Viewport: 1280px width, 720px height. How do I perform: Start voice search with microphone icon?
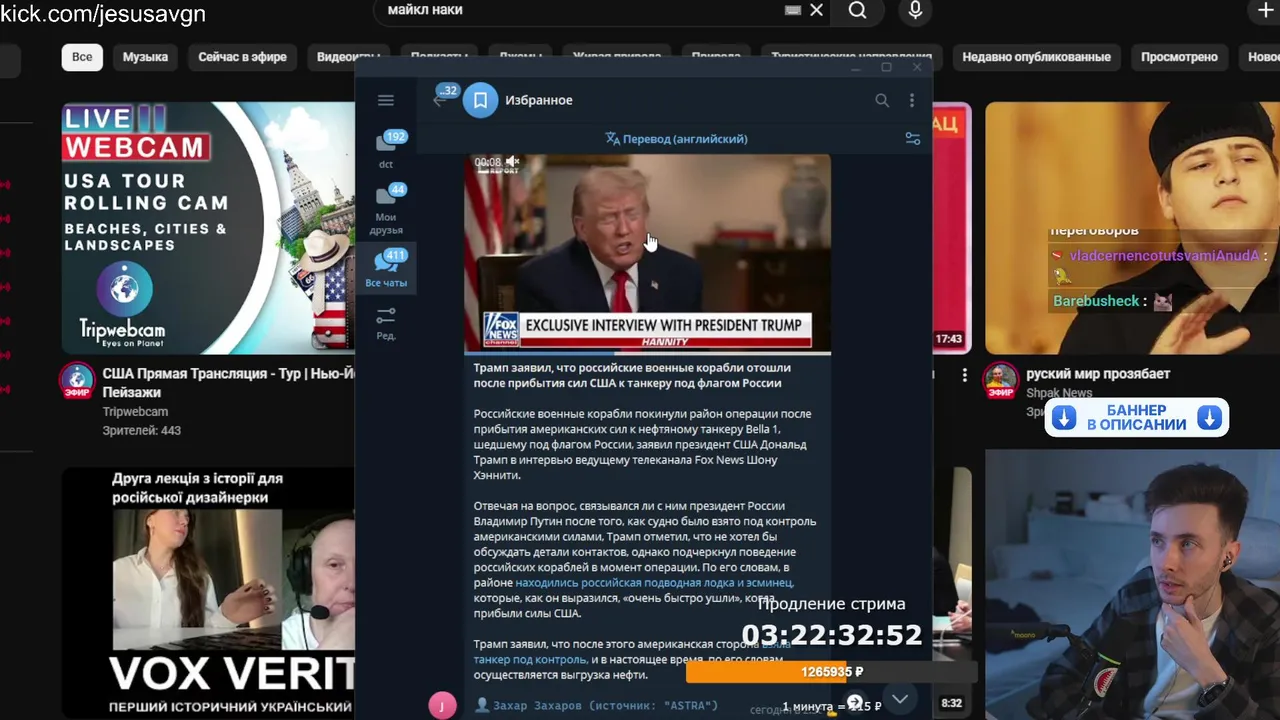pyautogui.click(x=914, y=10)
